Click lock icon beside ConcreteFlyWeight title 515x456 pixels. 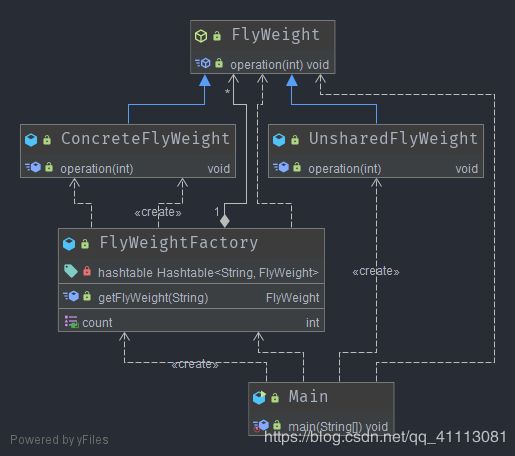(x=47, y=140)
